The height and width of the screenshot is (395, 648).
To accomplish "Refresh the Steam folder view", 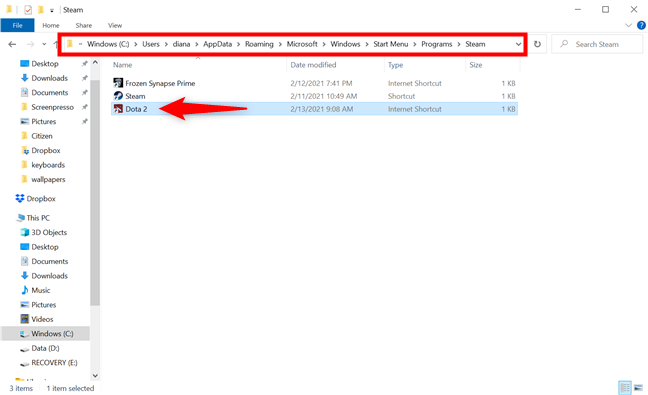I will (x=537, y=44).
